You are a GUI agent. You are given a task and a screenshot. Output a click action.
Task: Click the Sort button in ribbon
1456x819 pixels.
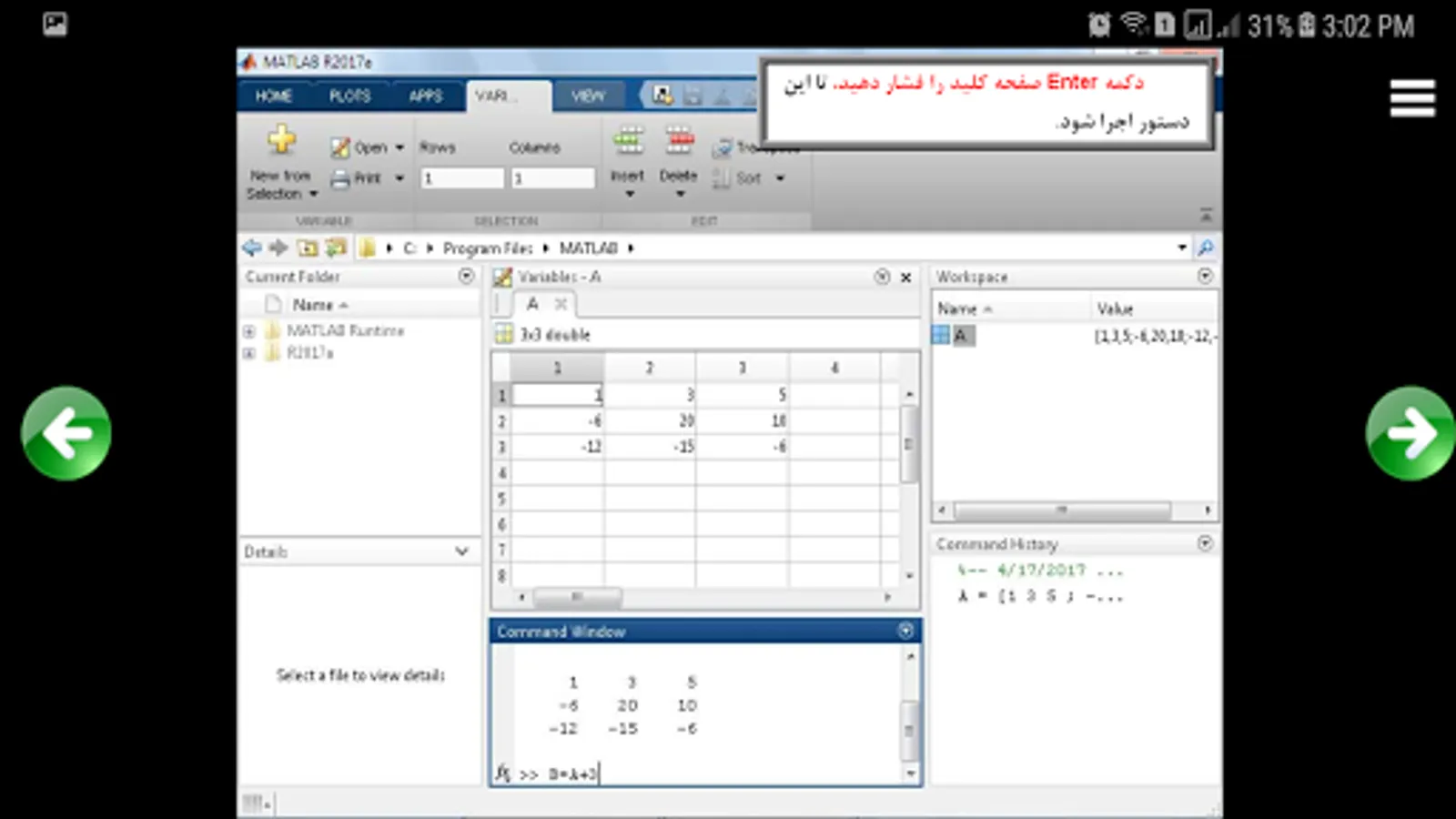coord(737,178)
